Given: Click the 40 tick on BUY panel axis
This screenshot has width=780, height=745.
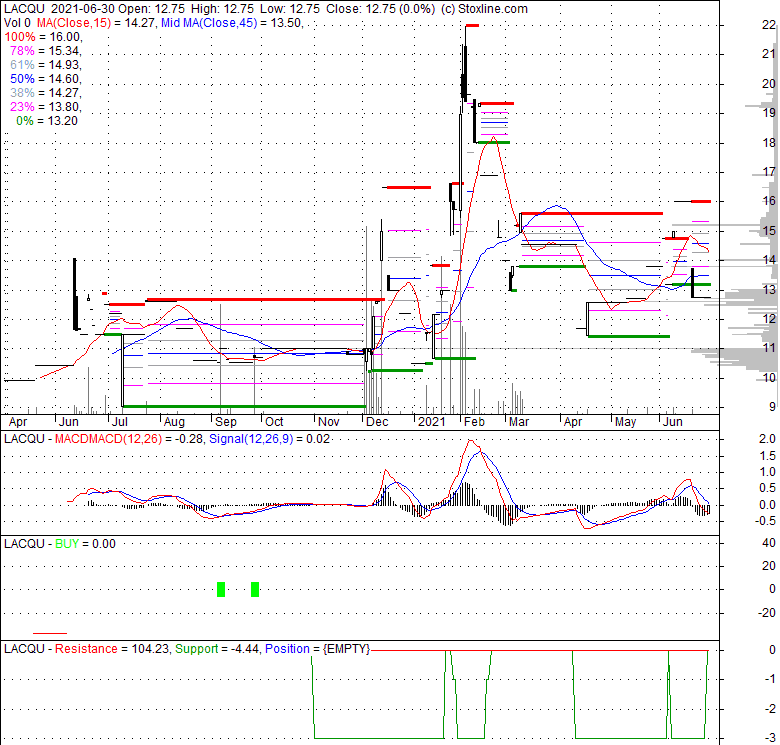Looking at the screenshot, I should (x=769, y=543).
